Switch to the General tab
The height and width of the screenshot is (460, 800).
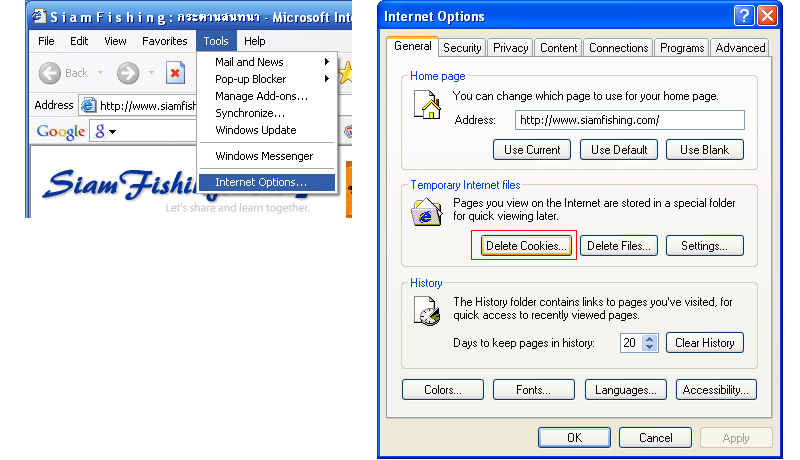tap(412, 46)
